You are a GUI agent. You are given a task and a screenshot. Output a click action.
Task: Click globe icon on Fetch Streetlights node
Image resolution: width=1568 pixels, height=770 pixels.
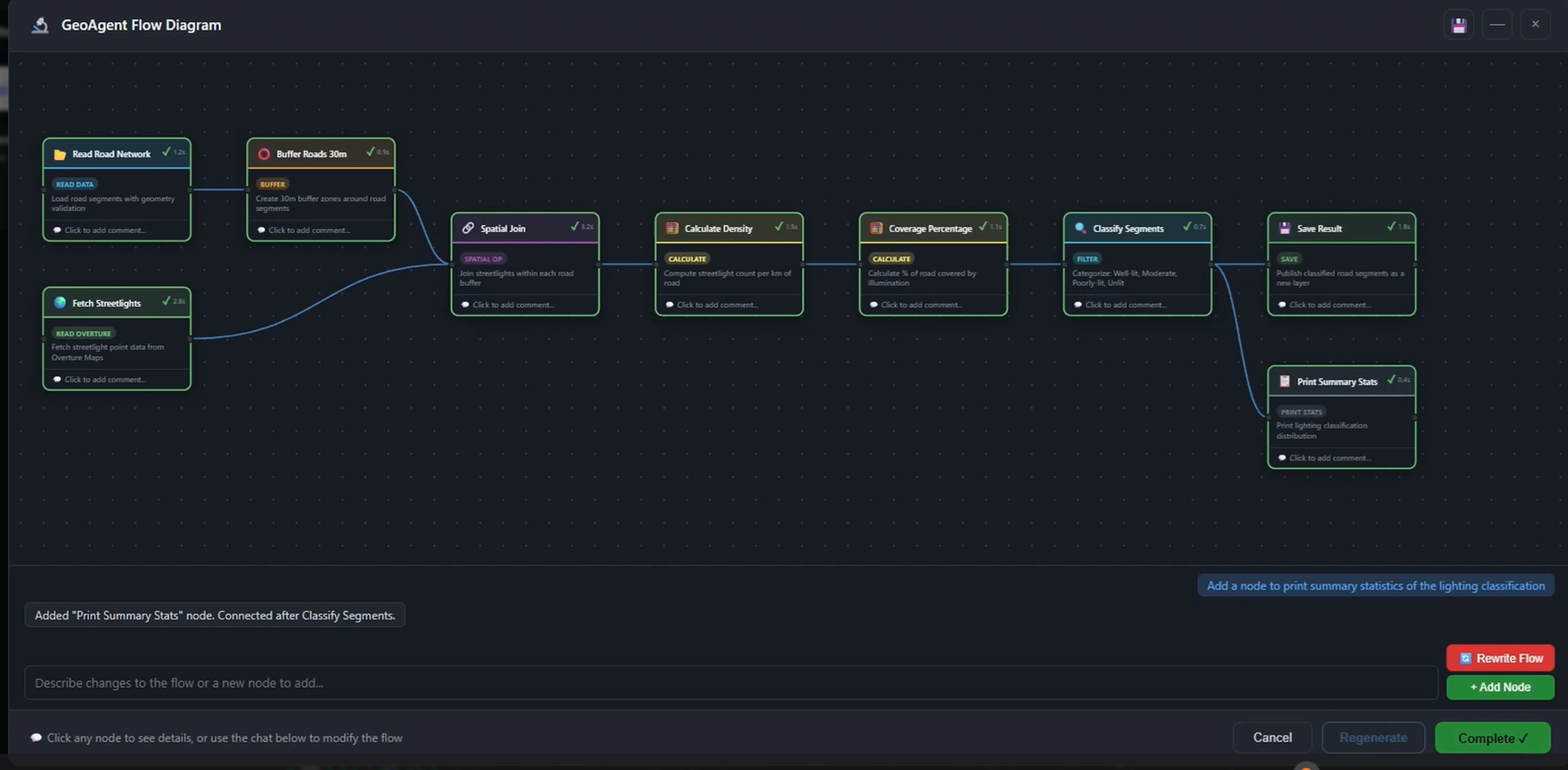(x=60, y=302)
